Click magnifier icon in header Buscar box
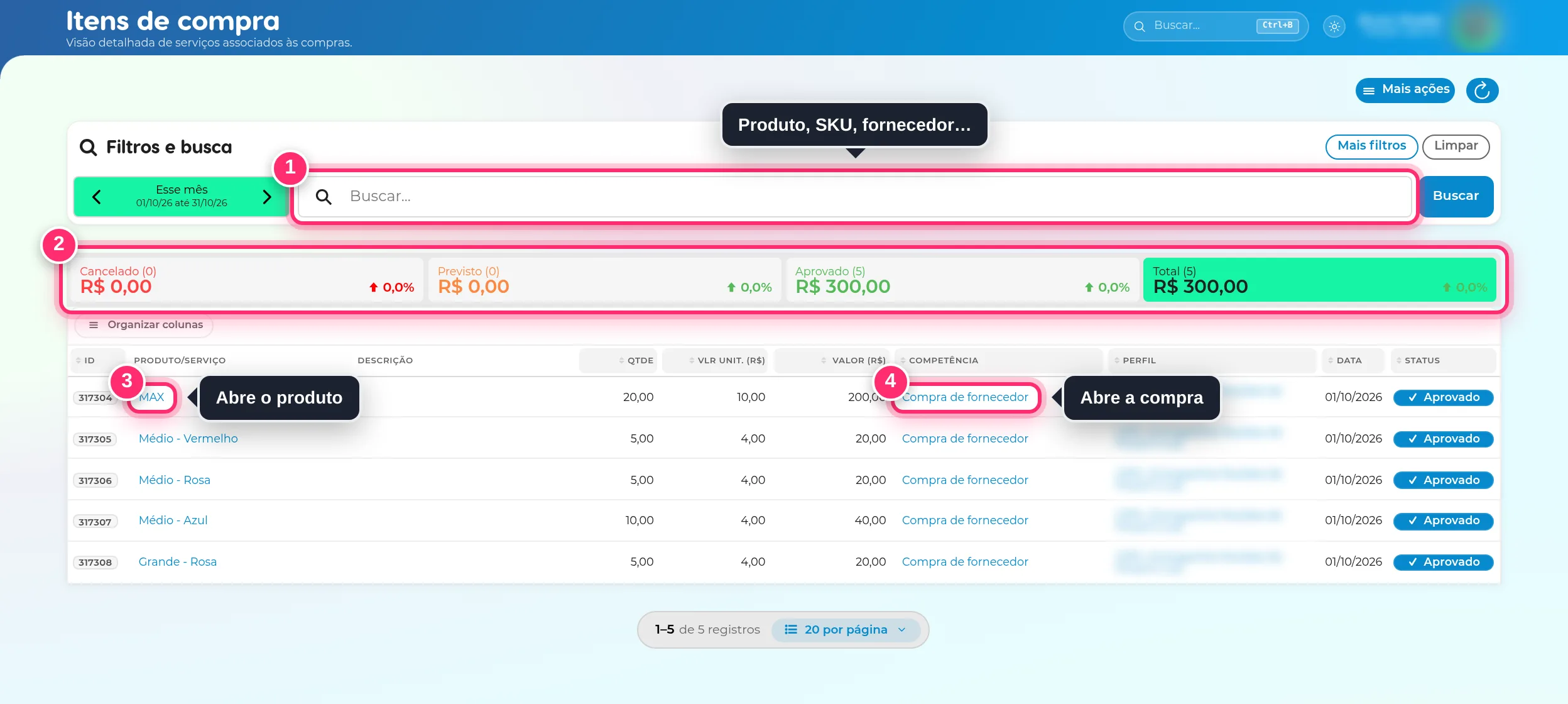The image size is (1568, 704). pos(1140,26)
